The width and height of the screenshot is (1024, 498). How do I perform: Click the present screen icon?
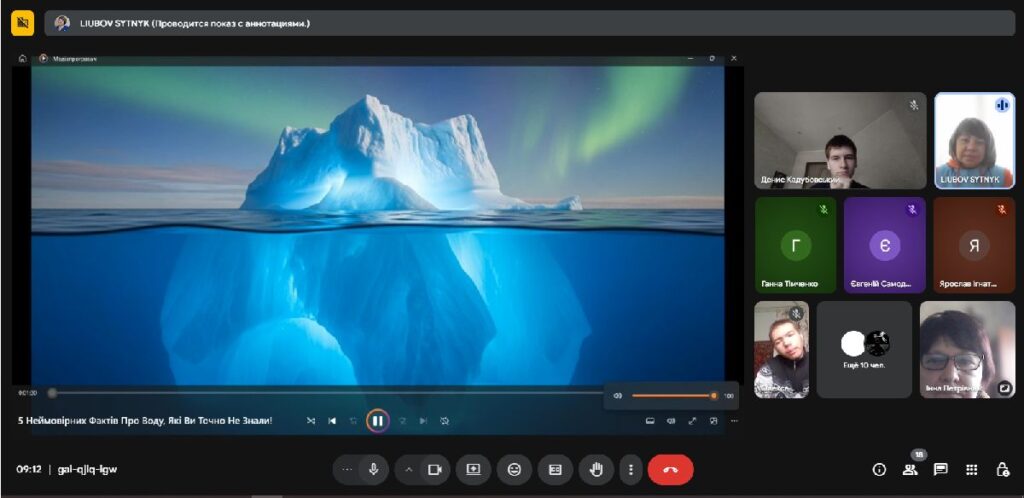click(x=473, y=469)
